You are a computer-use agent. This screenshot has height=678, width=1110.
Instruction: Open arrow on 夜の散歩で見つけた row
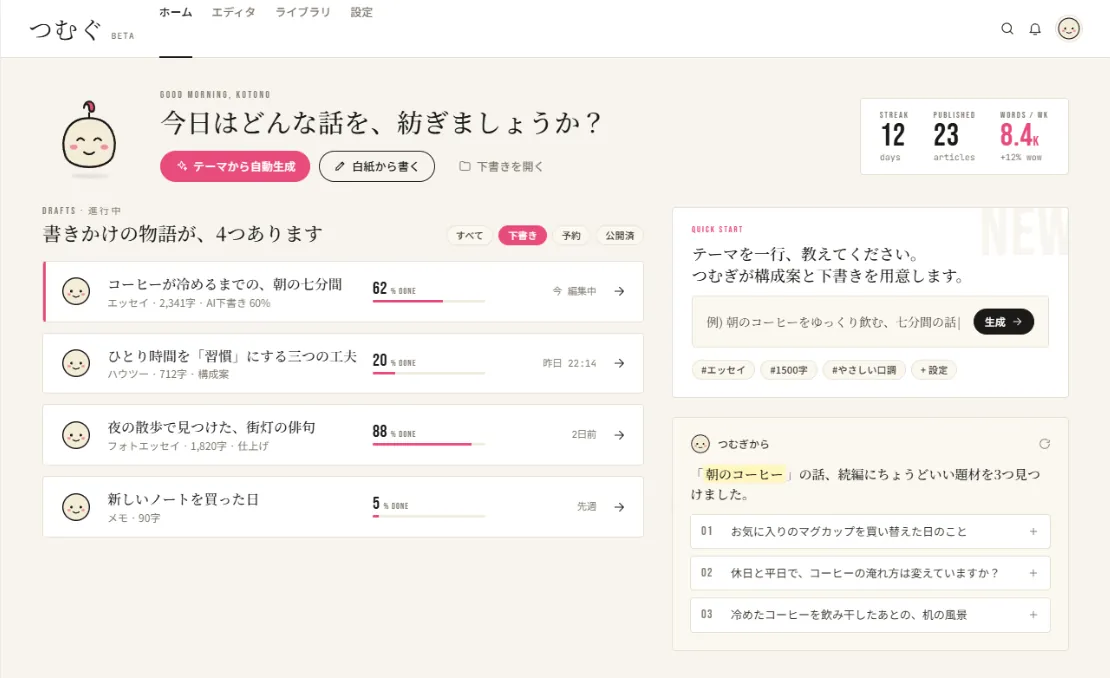coord(619,435)
